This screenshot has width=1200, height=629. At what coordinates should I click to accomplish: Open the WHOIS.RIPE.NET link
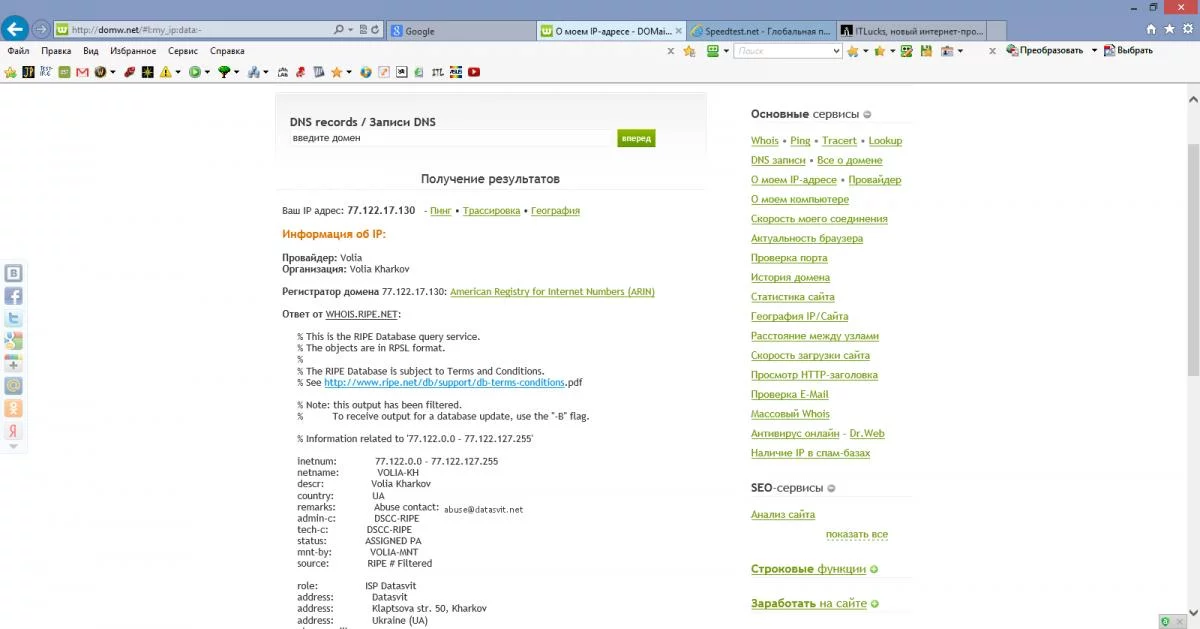tap(362, 314)
